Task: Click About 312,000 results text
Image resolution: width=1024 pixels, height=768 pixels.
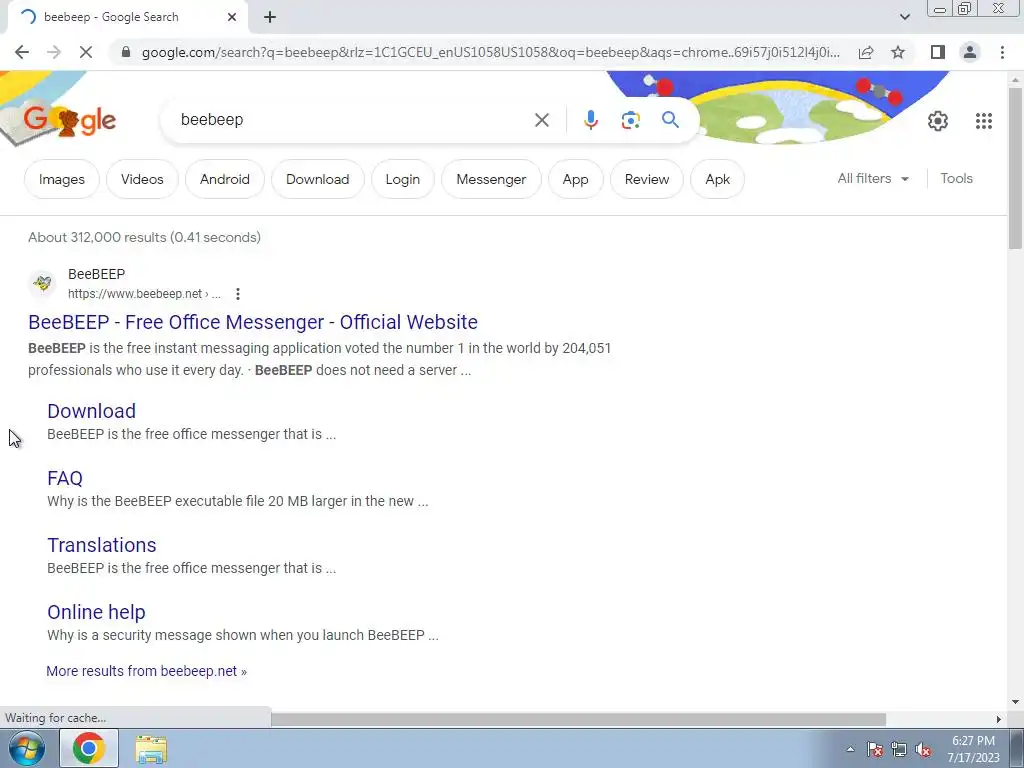Action: (x=144, y=237)
